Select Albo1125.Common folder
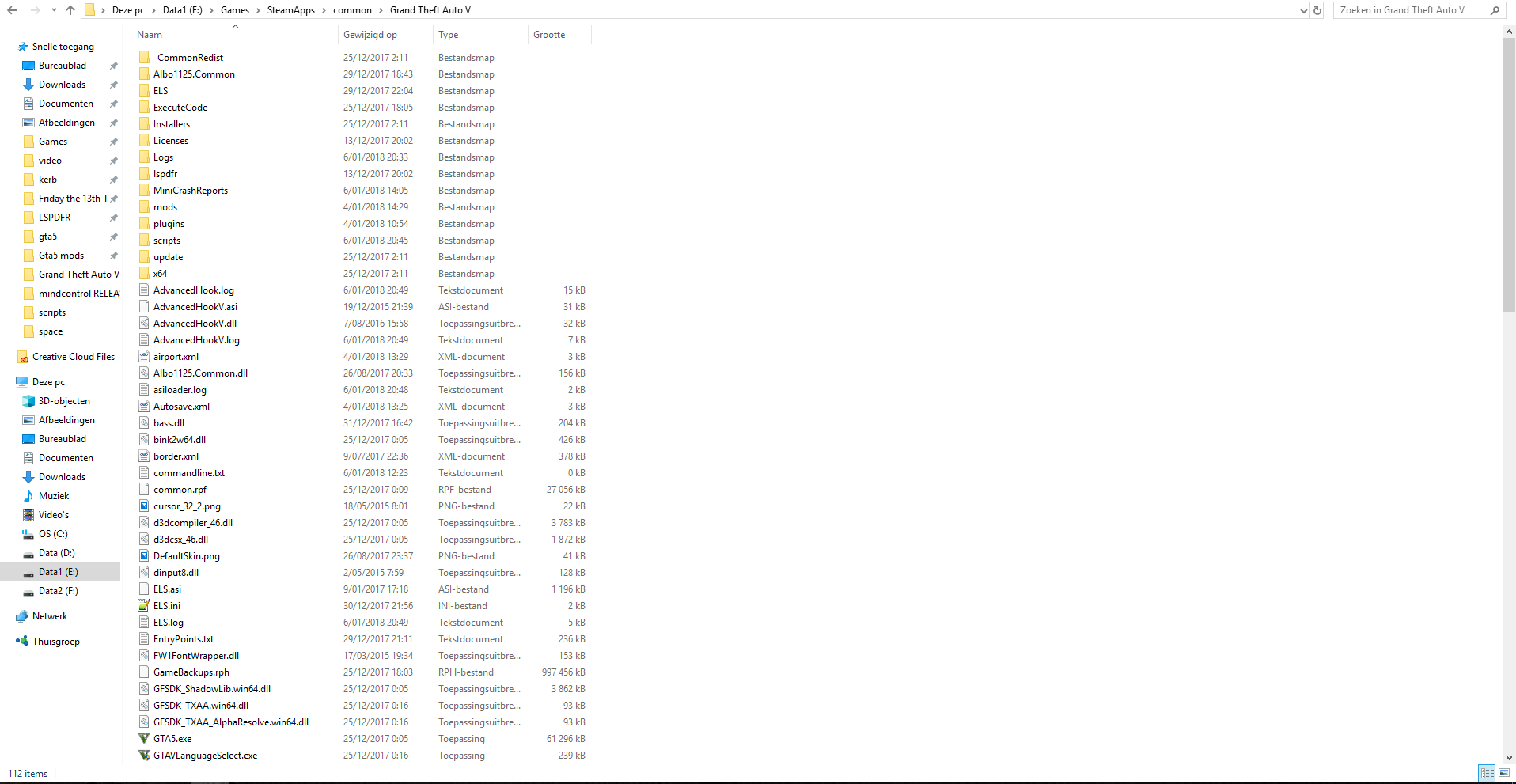The image size is (1516, 784). click(x=194, y=74)
